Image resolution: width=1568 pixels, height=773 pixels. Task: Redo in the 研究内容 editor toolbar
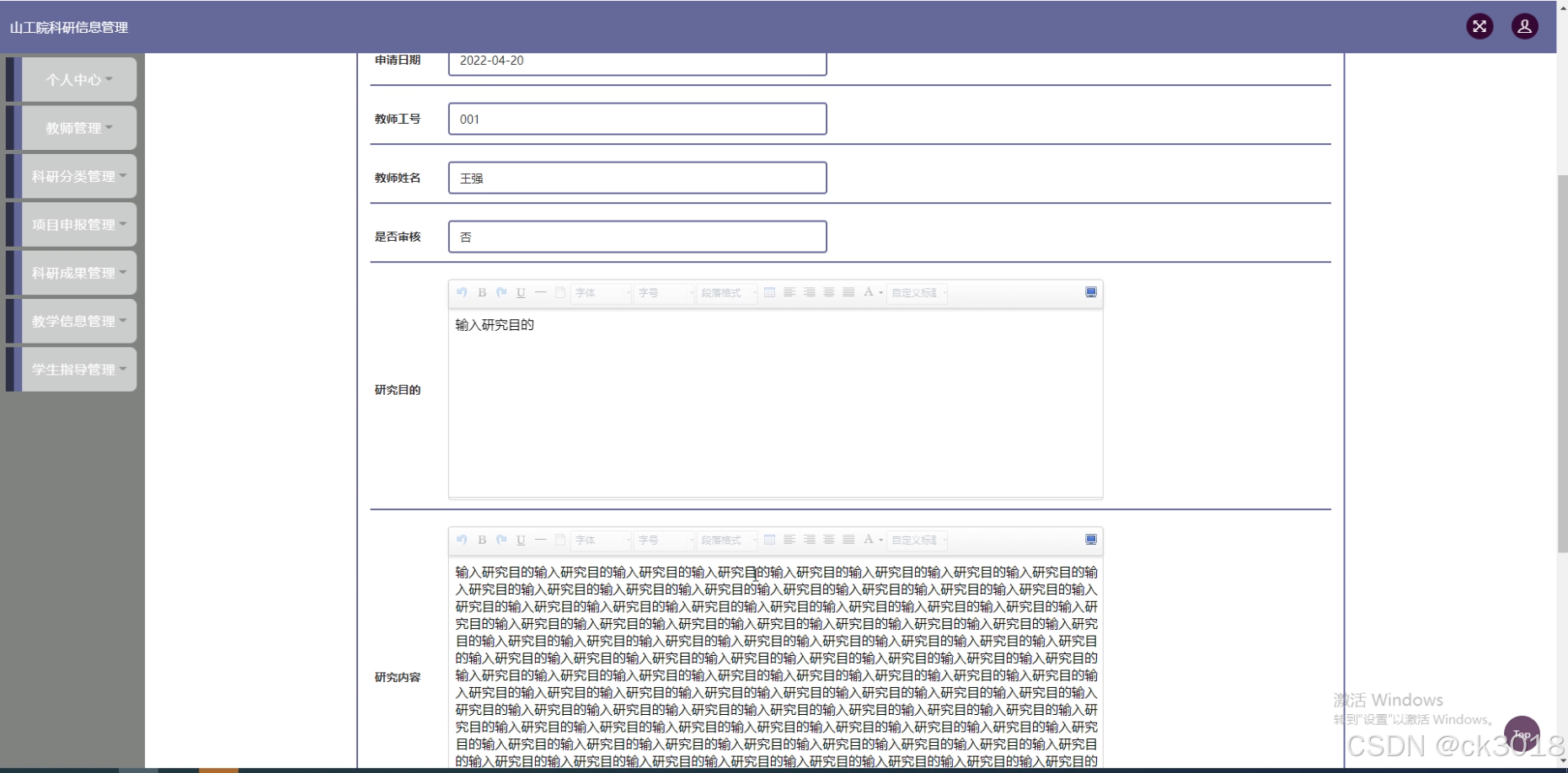(501, 540)
